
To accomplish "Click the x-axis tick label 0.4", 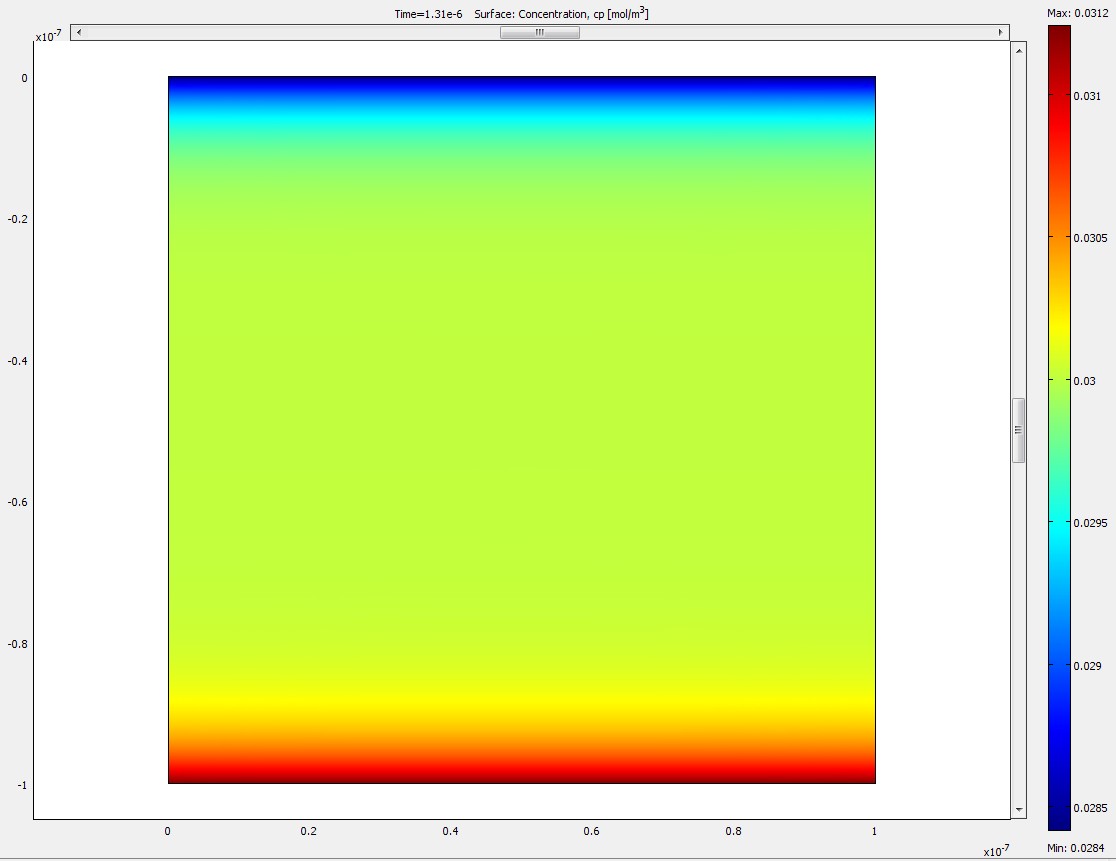I will tap(450, 832).
